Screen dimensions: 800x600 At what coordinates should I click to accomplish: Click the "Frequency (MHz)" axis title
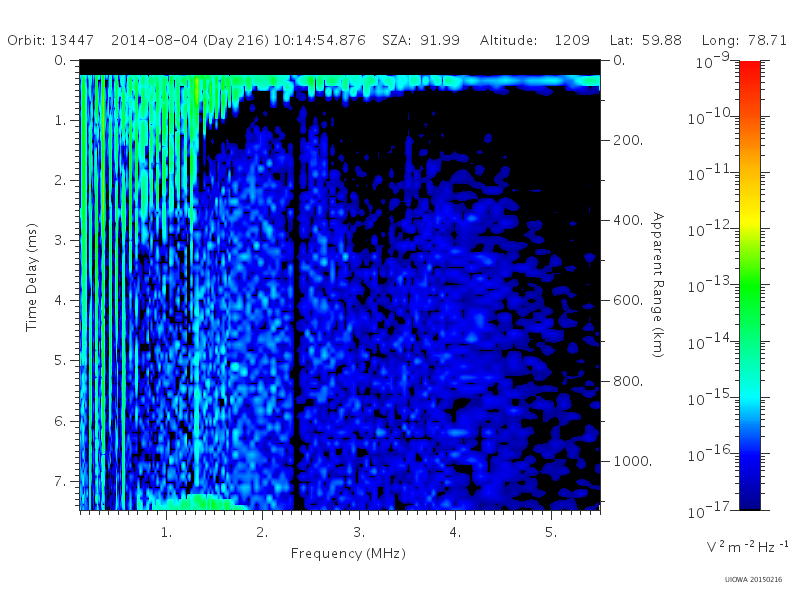point(348,554)
